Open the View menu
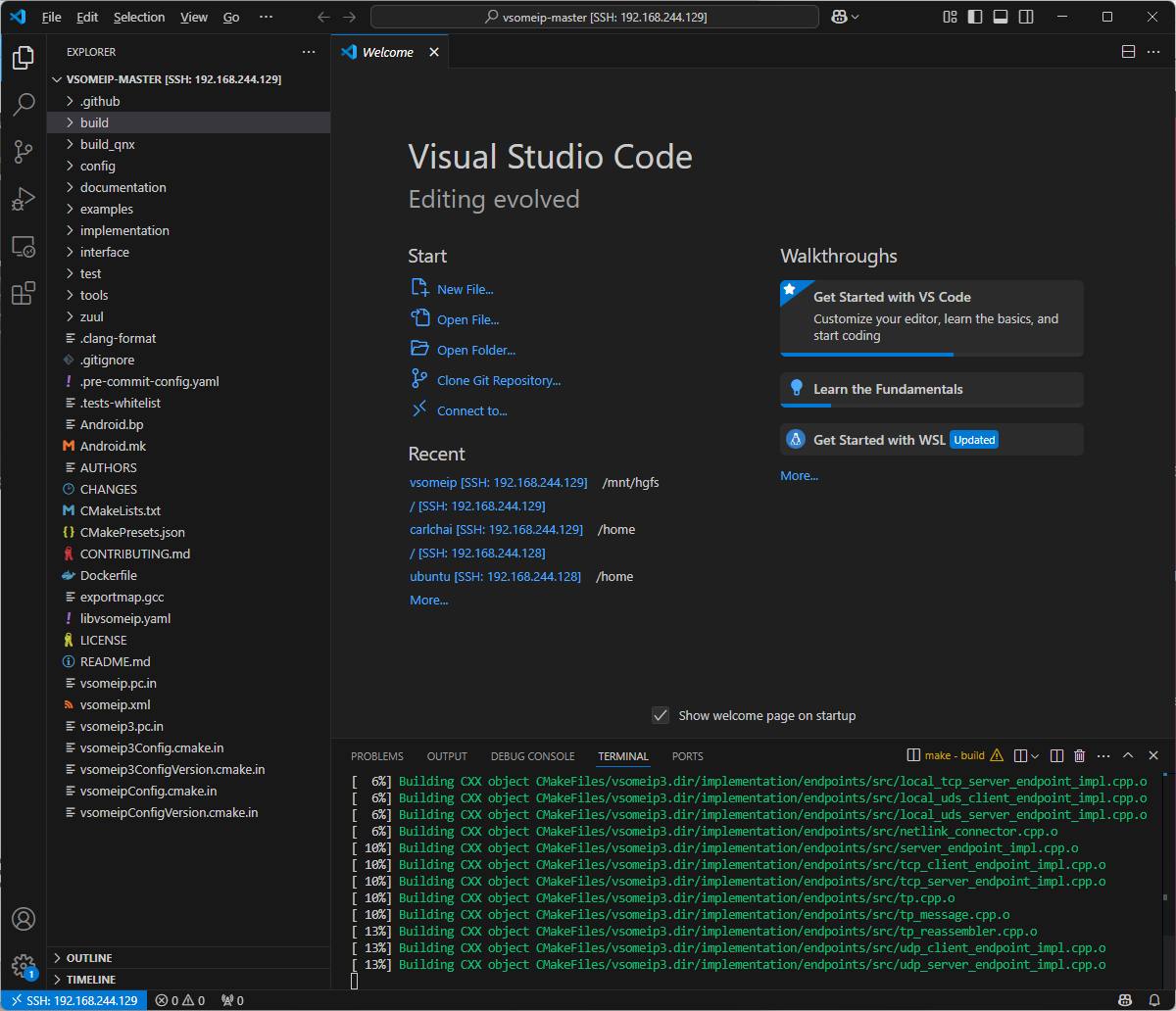Screen dimensions: 1176x1011 (194, 17)
